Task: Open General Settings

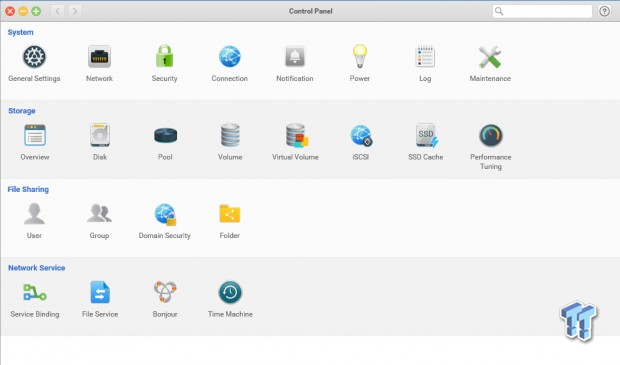Action: tap(34, 57)
